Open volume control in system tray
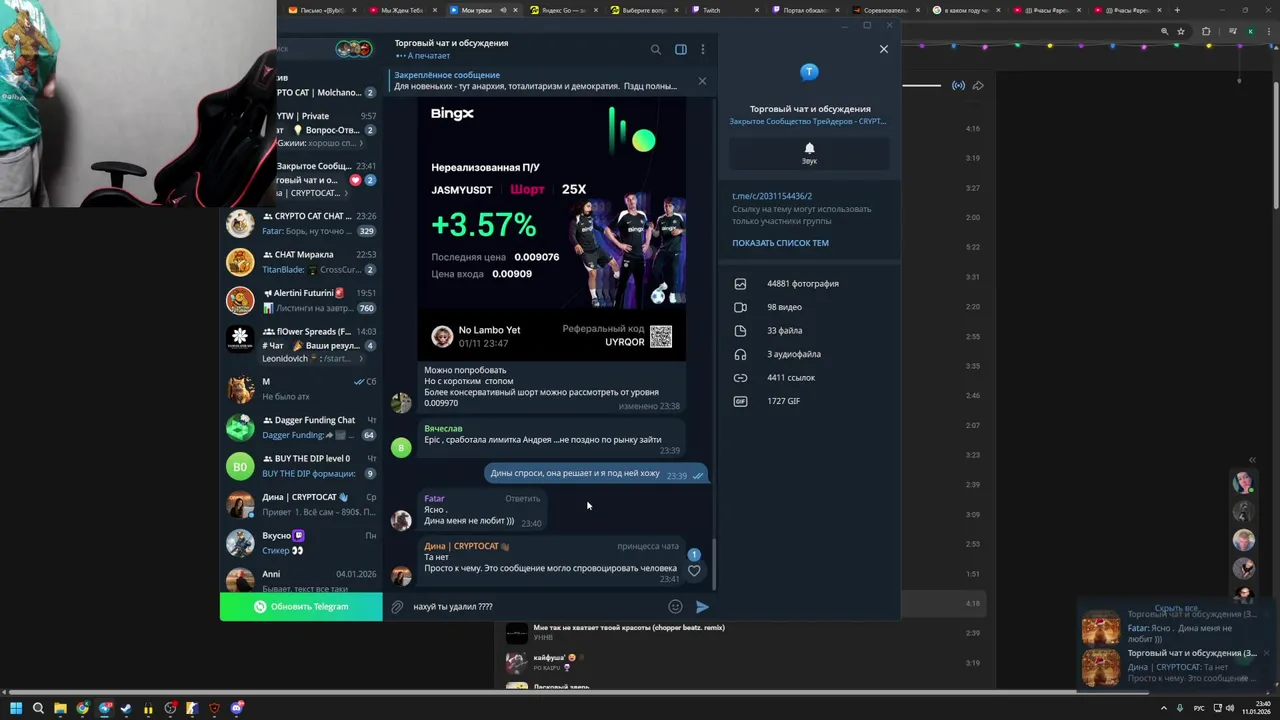Screen dimensions: 1280x720 (1229, 709)
